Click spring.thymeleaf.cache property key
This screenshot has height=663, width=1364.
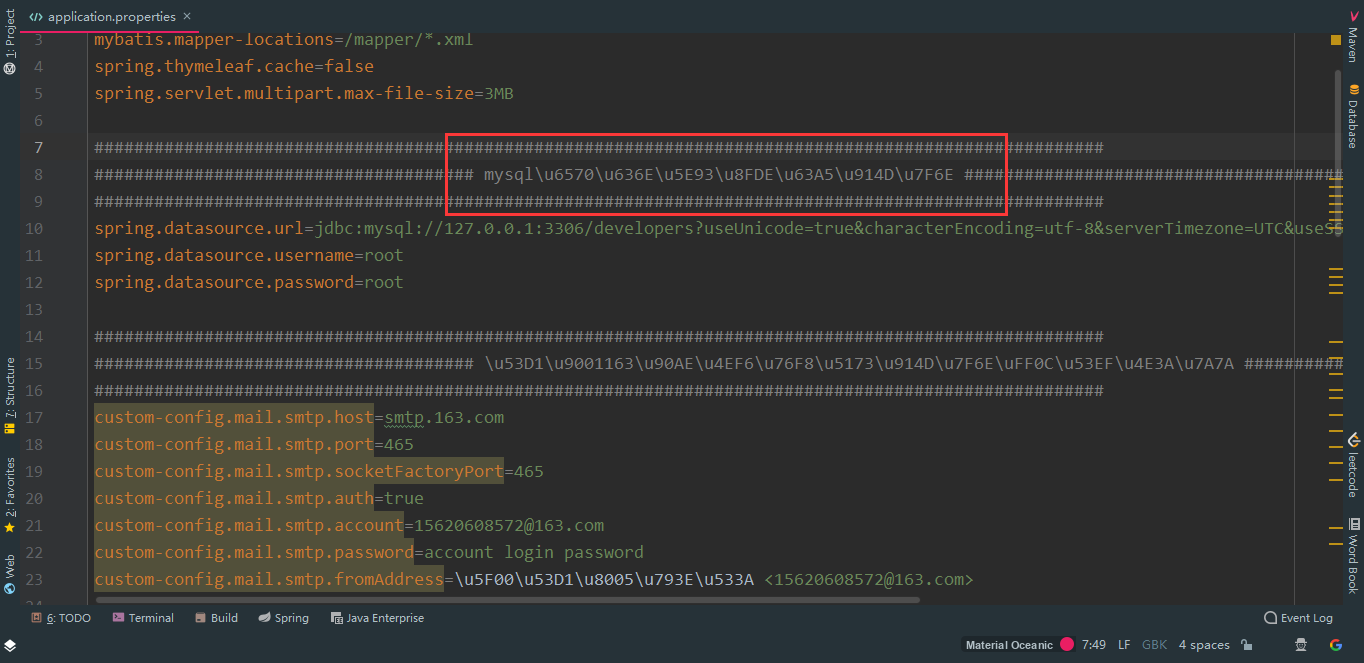pos(204,67)
